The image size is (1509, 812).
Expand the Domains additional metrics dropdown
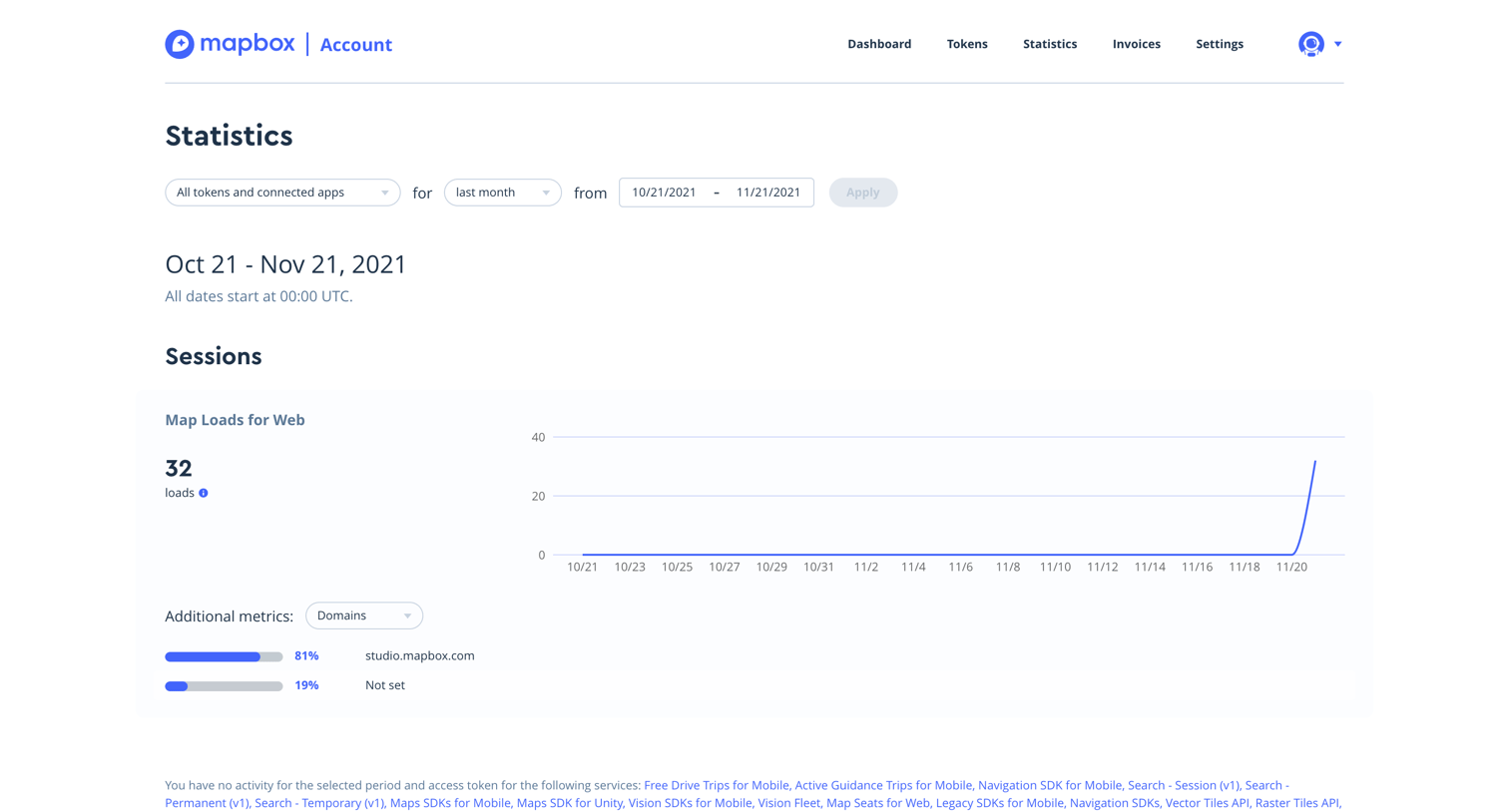[x=364, y=615]
